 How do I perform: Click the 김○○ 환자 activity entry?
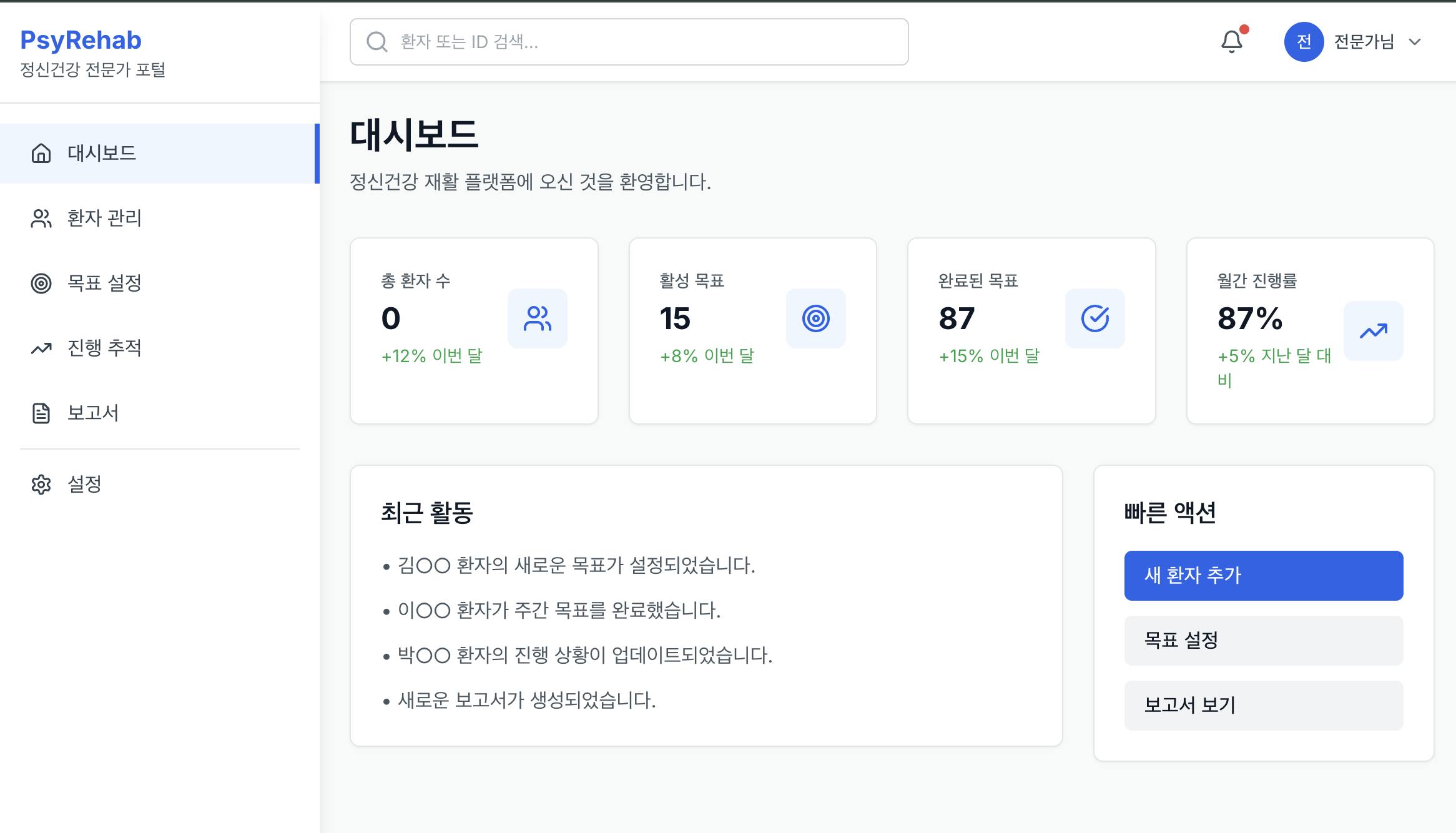click(x=577, y=566)
